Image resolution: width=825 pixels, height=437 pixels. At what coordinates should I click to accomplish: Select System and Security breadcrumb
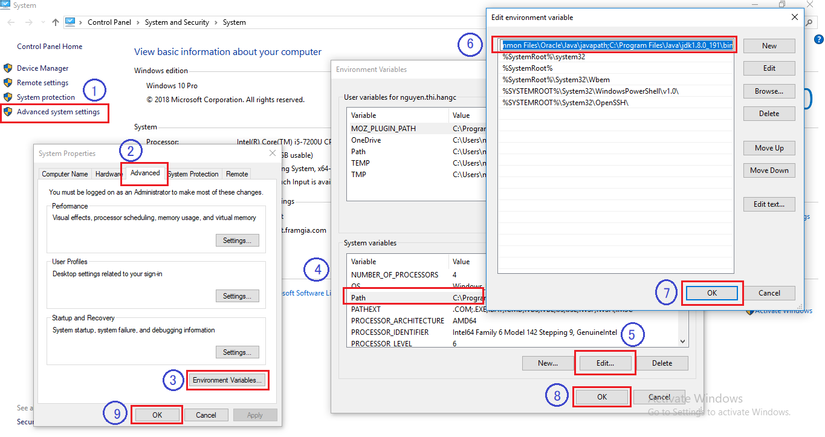[x=177, y=23]
